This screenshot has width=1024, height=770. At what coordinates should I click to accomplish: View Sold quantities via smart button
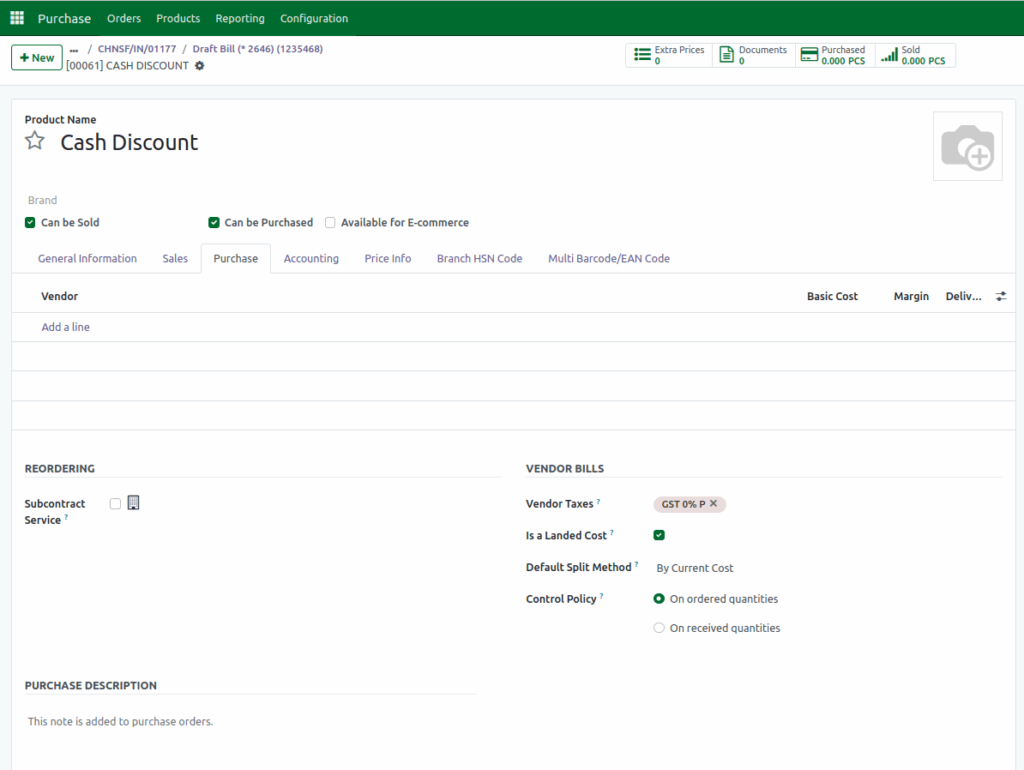click(x=914, y=55)
